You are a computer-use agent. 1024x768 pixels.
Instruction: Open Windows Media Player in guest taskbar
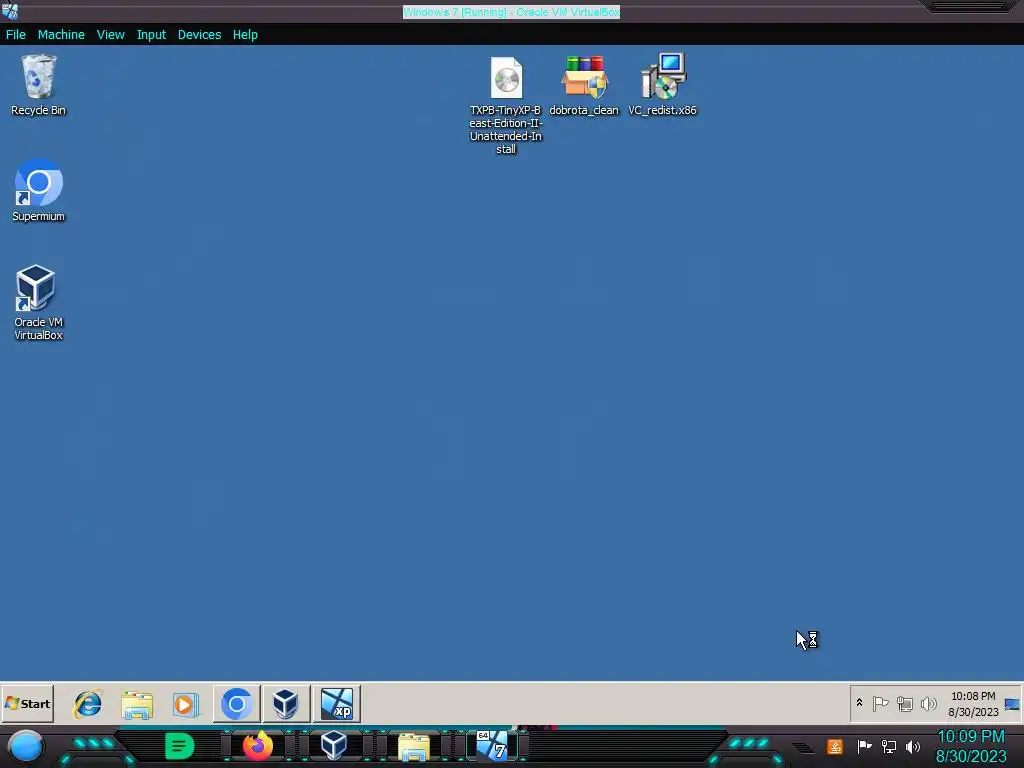pos(185,704)
